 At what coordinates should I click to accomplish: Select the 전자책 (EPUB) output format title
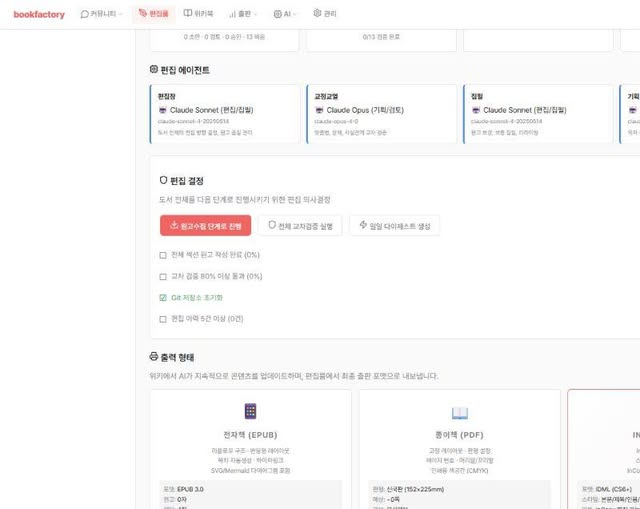(x=250, y=435)
